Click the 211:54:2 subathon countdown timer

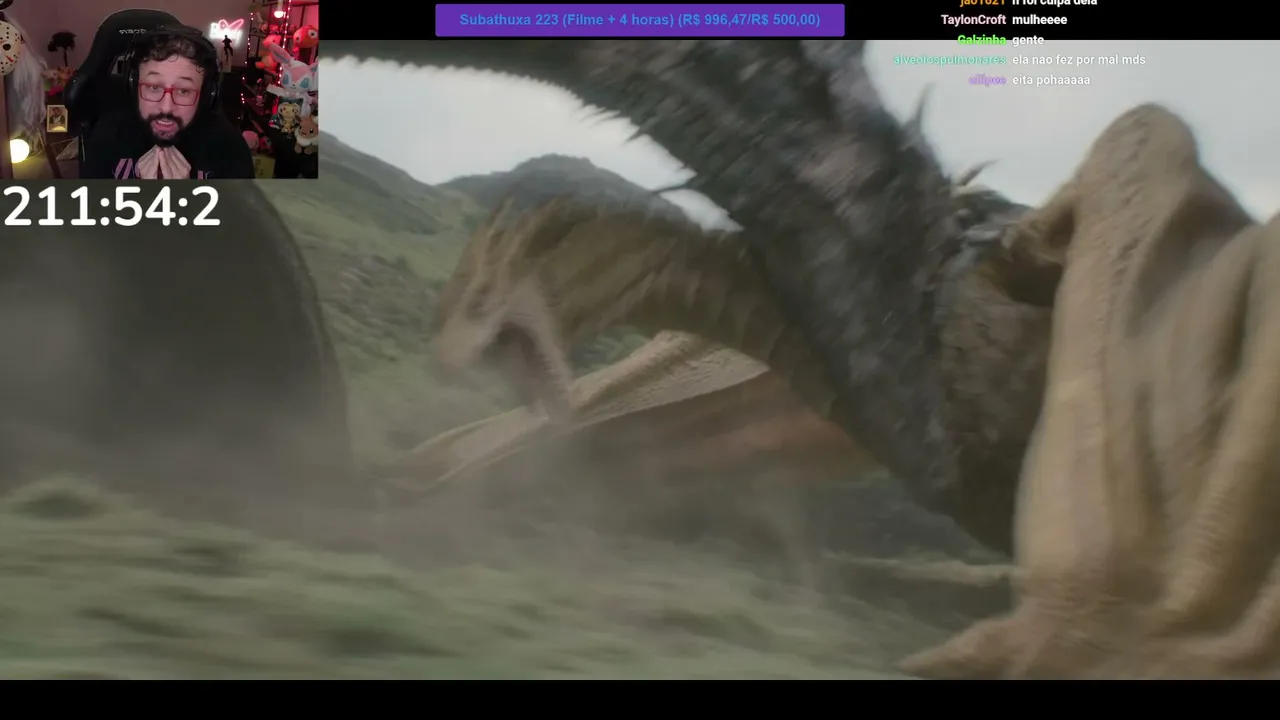coord(111,207)
